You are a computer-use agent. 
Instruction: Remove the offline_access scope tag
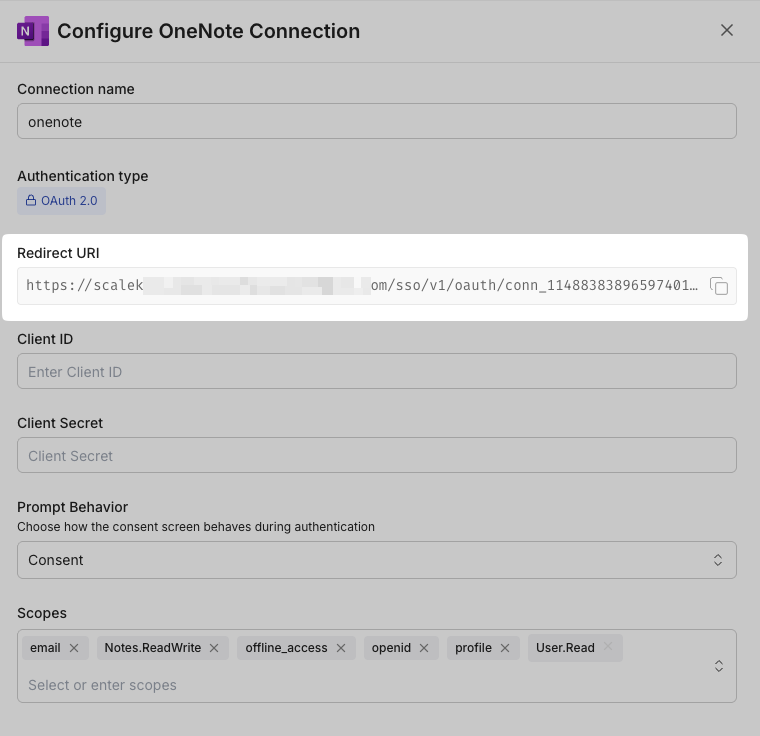click(x=341, y=648)
